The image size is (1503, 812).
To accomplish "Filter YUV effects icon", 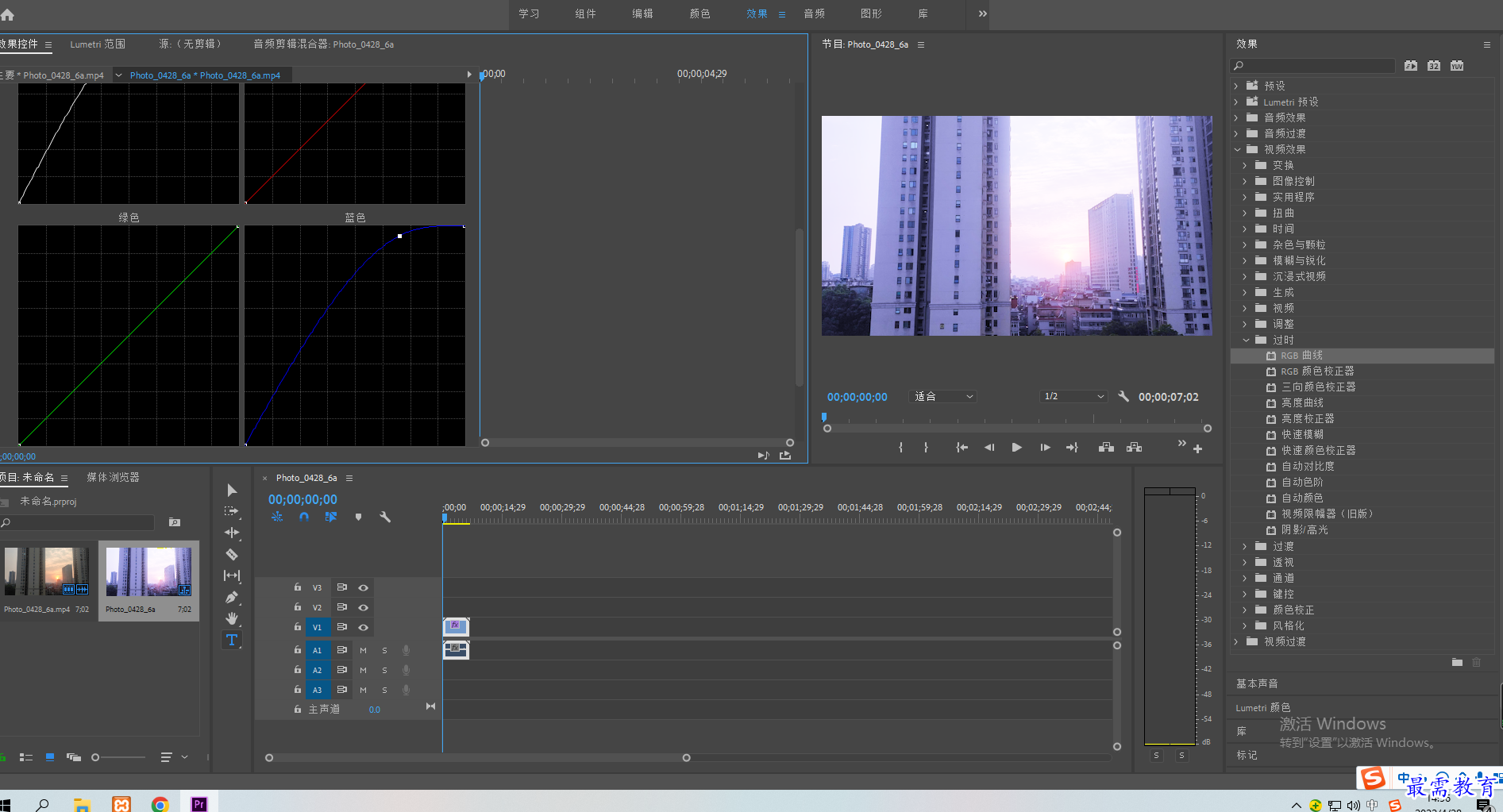I will (1457, 66).
